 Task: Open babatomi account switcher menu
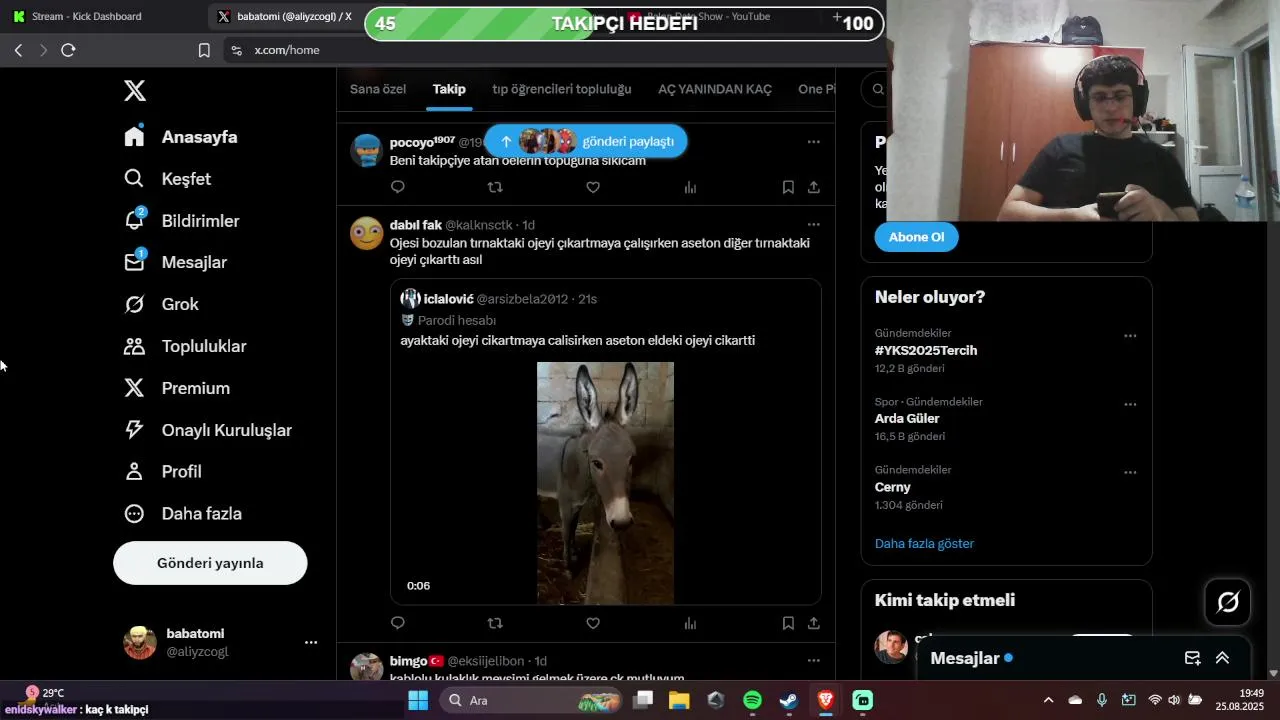(x=220, y=642)
